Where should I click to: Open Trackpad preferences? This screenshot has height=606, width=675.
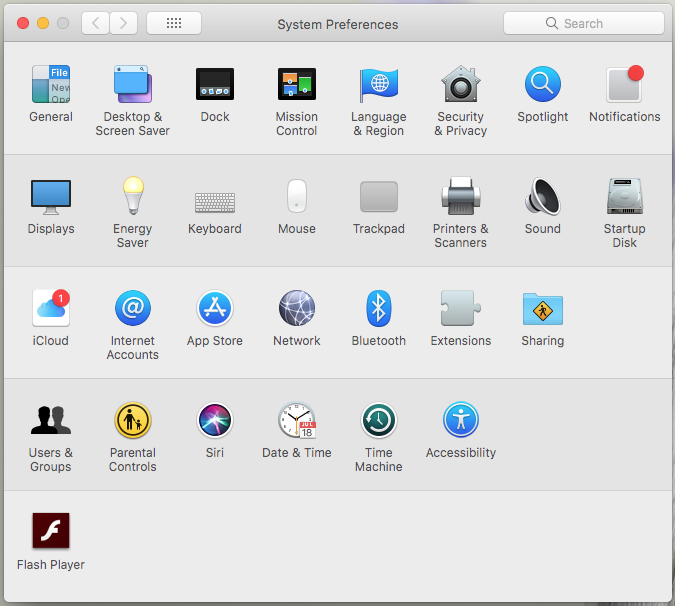click(x=379, y=197)
